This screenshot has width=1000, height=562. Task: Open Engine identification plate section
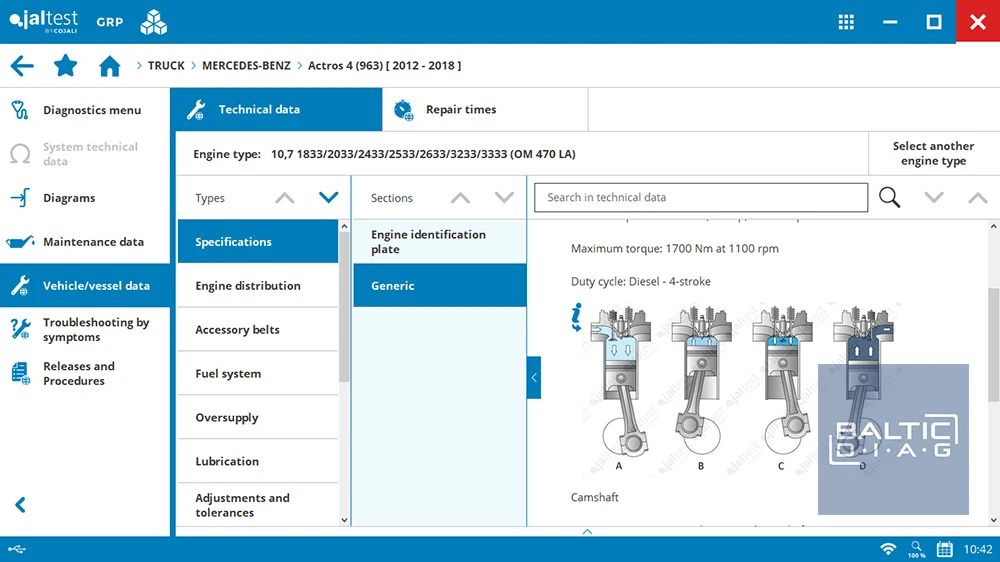coord(439,242)
